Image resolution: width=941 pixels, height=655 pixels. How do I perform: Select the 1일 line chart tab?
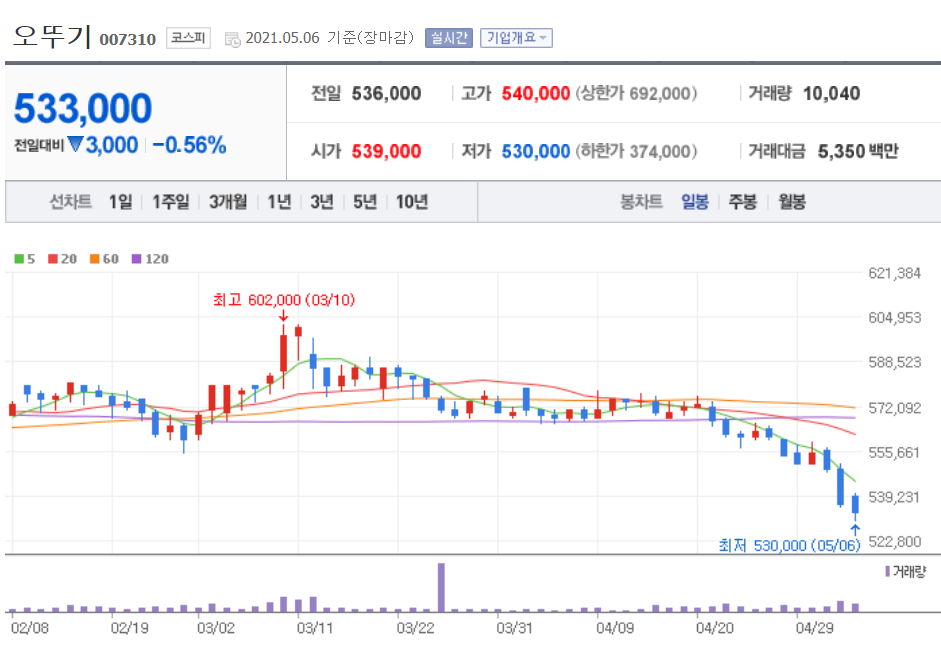[x=121, y=202]
